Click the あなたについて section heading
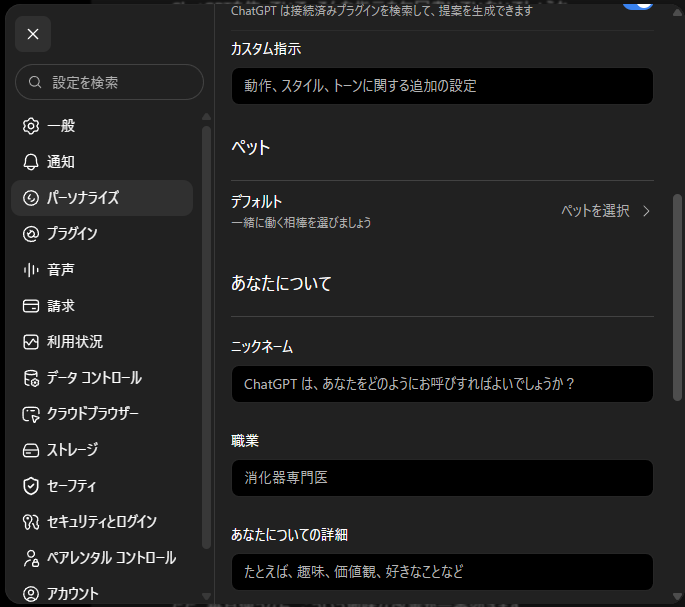685x607 pixels. tap(281, 284)
